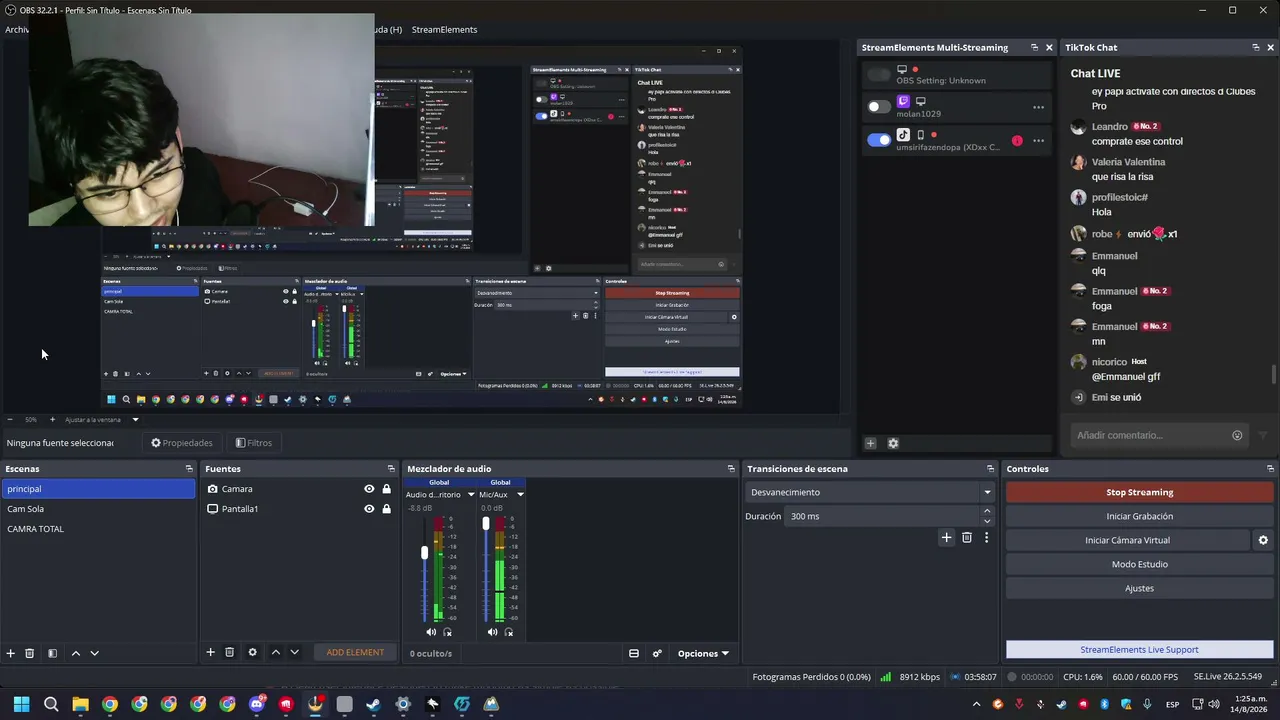Remove the selected source in Fuentes
This screenshot has width=1280, height=720.
[x=229, y=652]
